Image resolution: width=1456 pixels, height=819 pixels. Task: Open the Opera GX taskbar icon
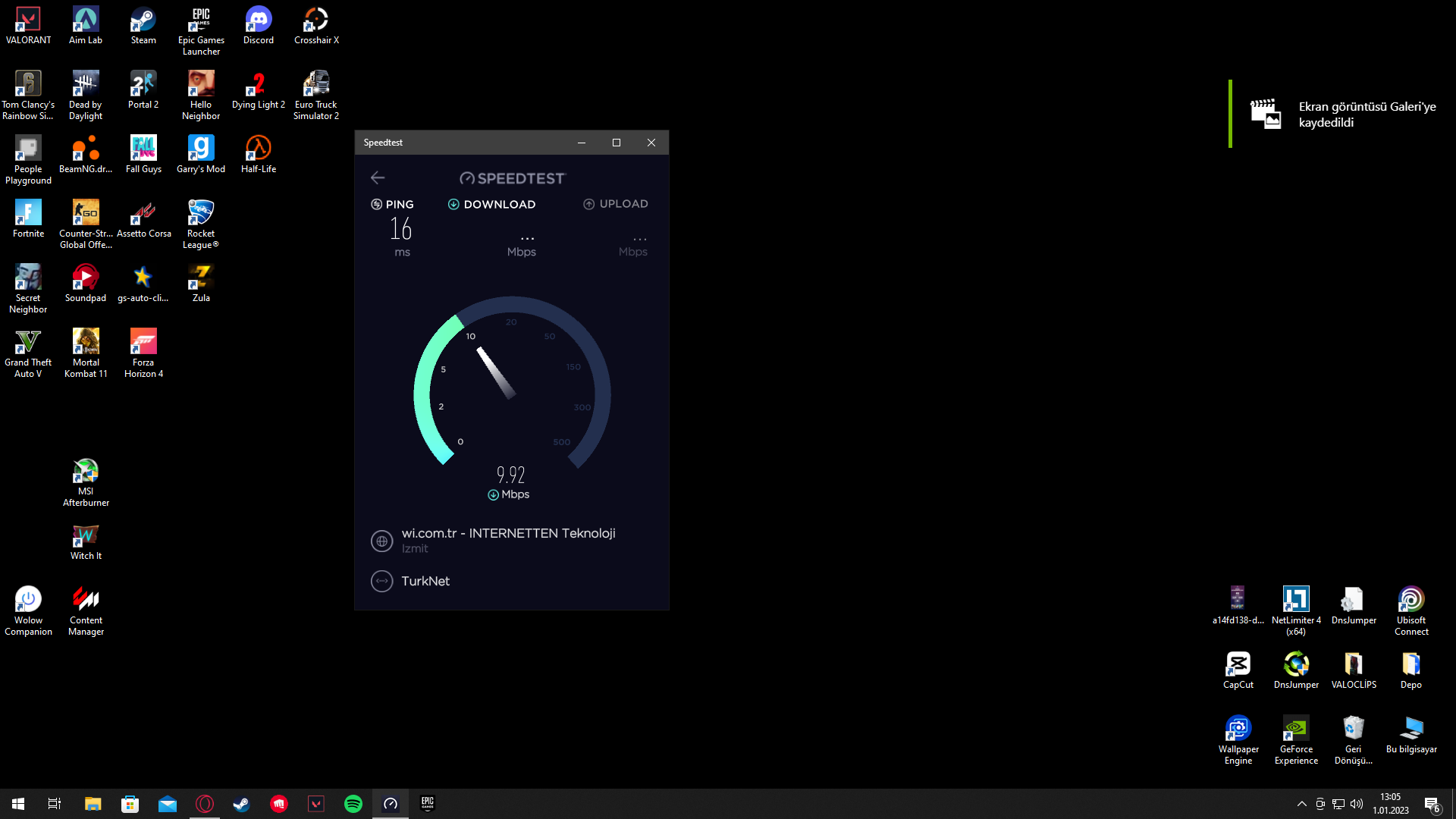tap(205, 804)
